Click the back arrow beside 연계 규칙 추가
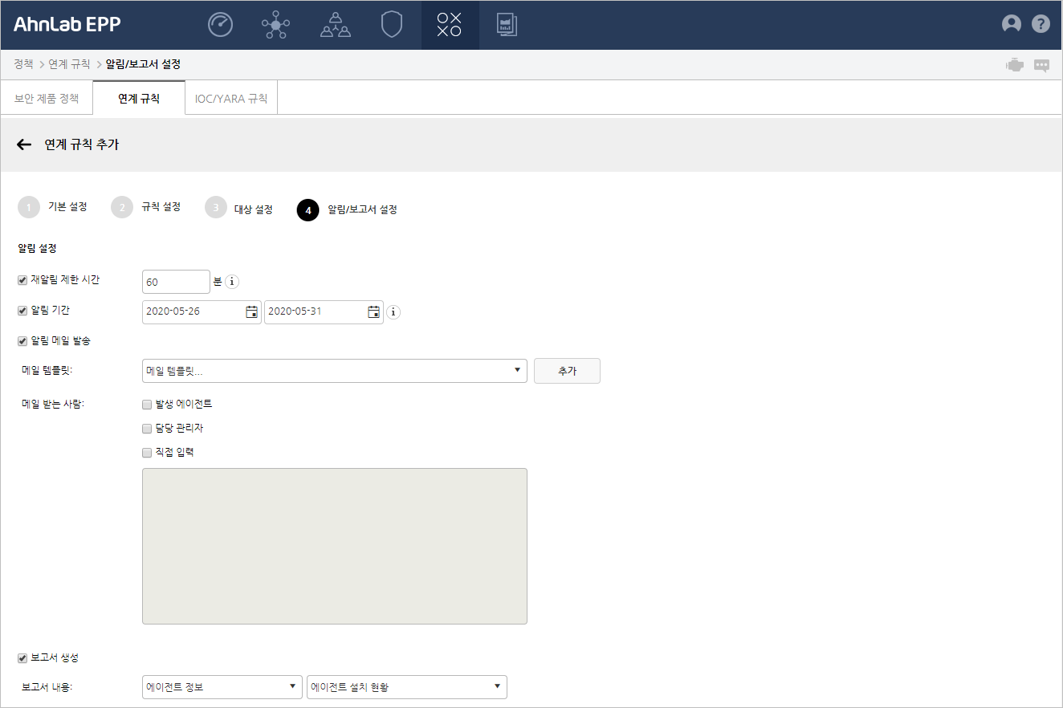Image resolution: width=1063 pixels, height=708 pixels. tap(24, 145)
